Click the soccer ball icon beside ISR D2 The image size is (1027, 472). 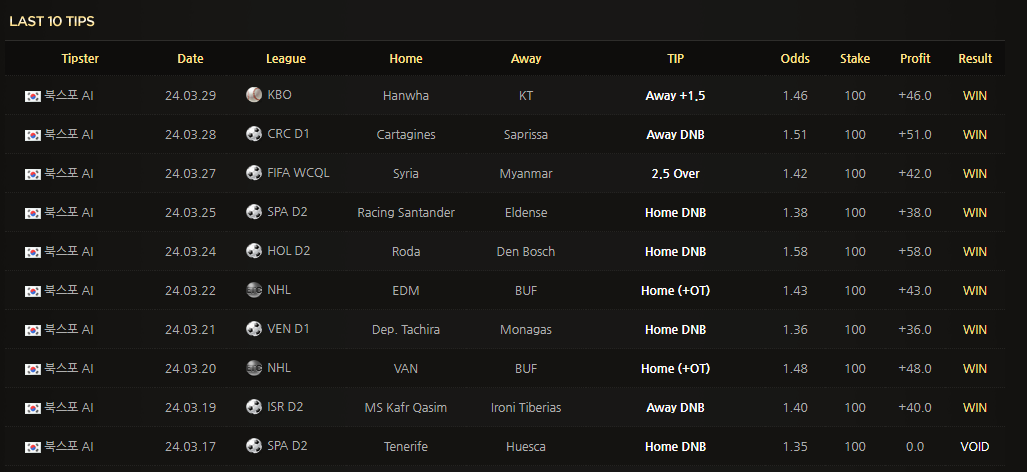coord(254,407)
